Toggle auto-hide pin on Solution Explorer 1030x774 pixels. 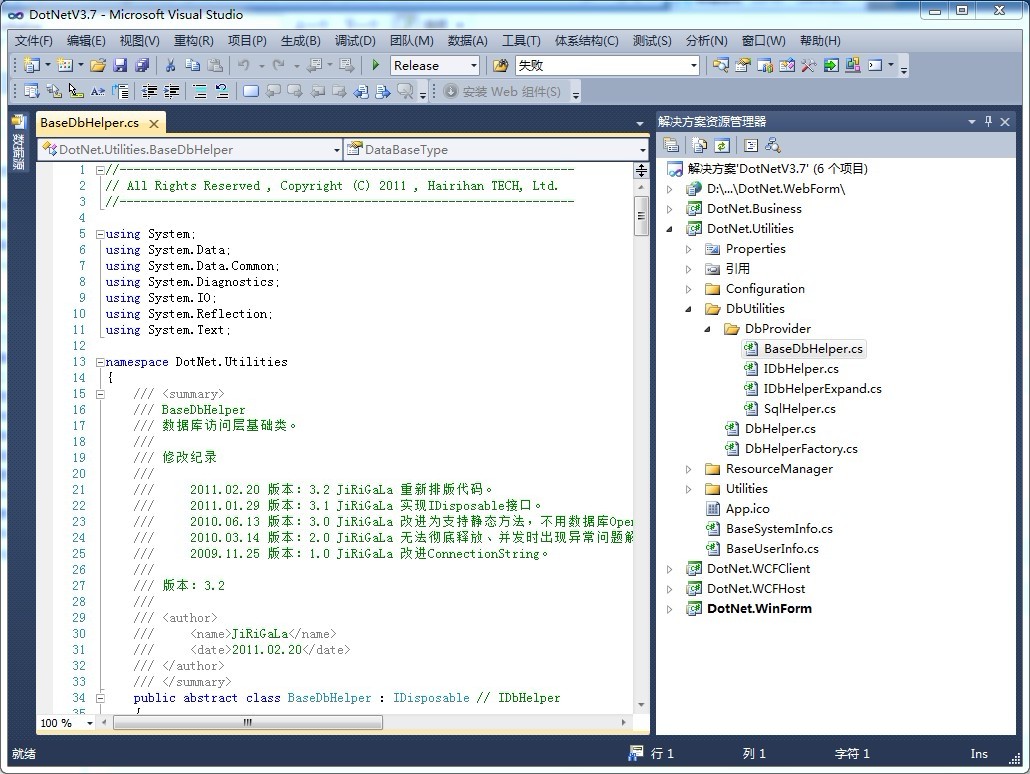point(988,121)
